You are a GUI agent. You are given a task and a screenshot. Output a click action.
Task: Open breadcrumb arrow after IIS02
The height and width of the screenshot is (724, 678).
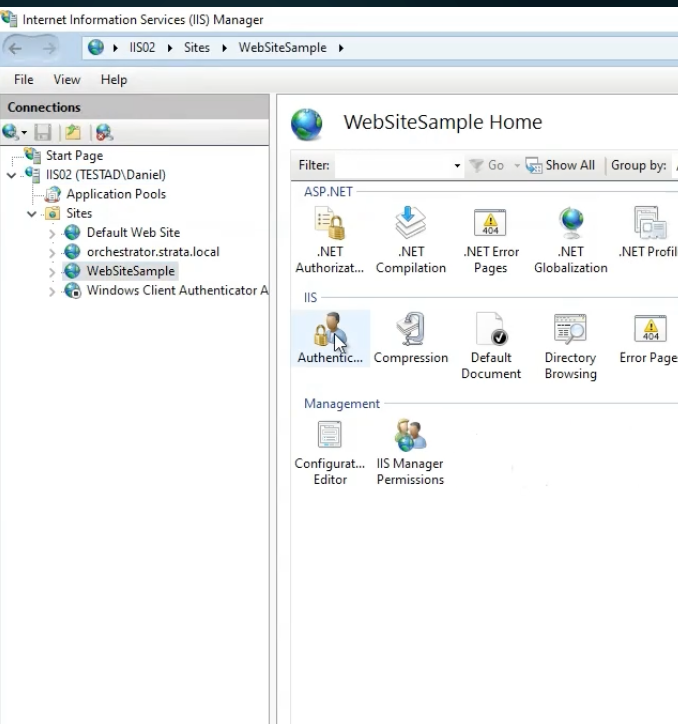[170, 48]
